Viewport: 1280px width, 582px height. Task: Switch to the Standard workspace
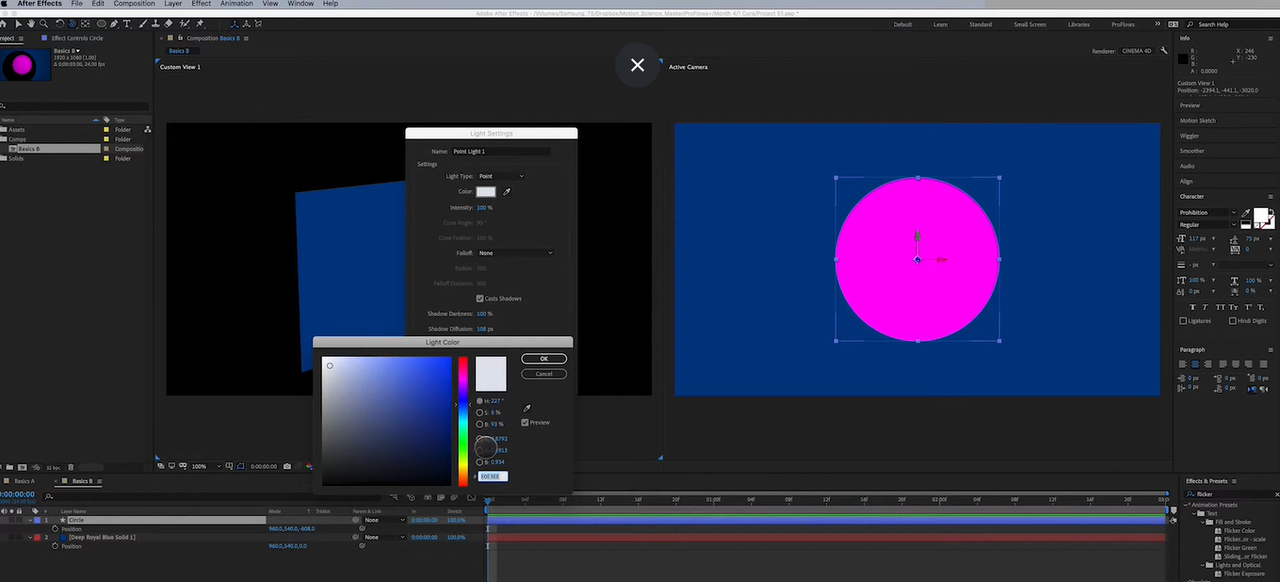tap(981, 24)
